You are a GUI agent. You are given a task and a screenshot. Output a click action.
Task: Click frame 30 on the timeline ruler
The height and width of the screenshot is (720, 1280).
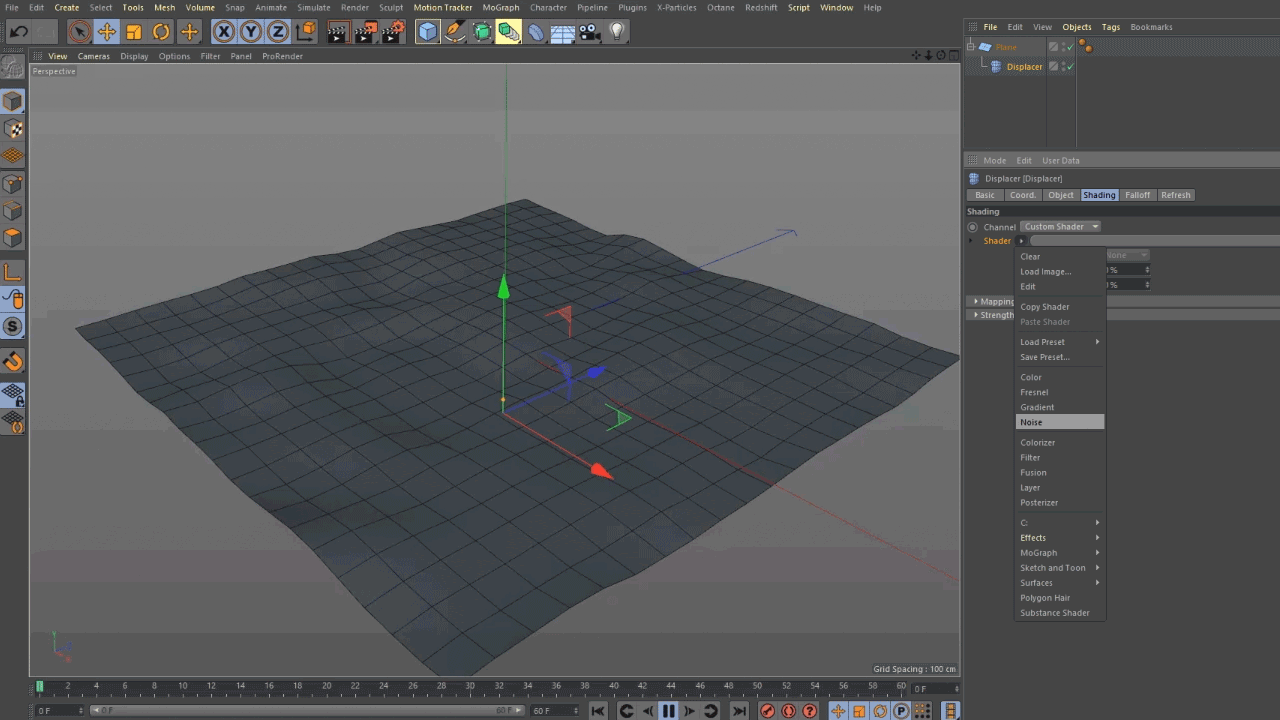click(x=470, y=687)
